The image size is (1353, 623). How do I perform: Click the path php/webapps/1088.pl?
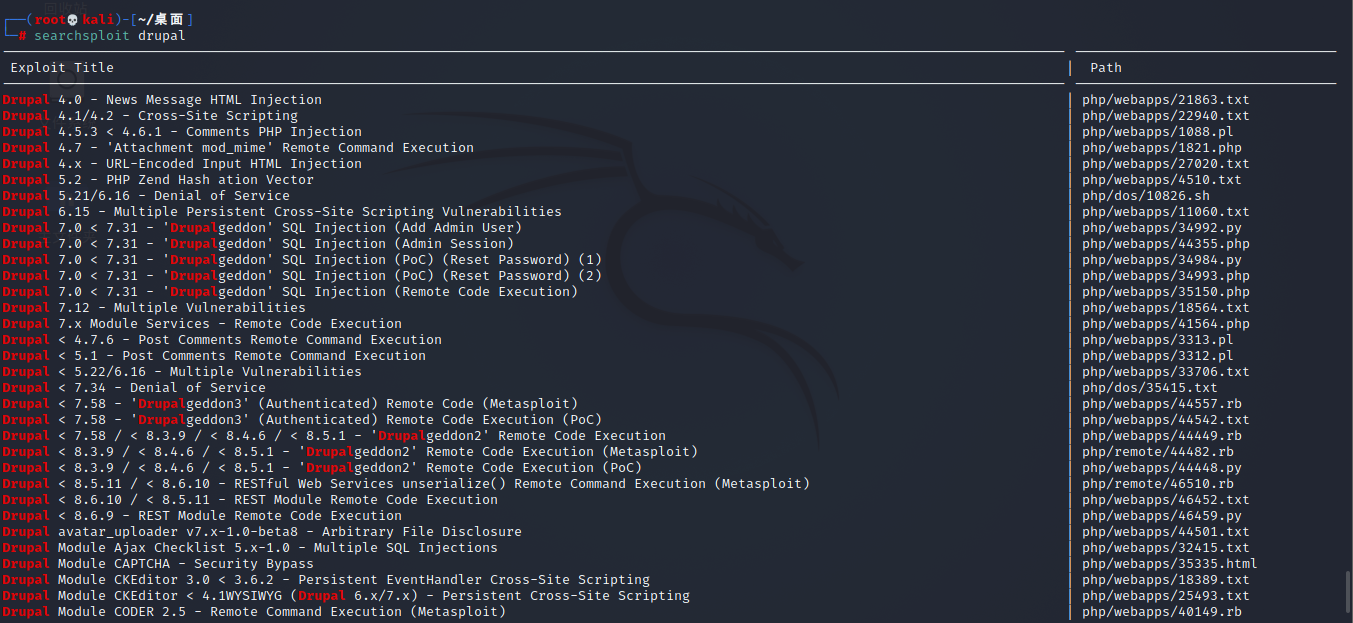point(1158,132)
